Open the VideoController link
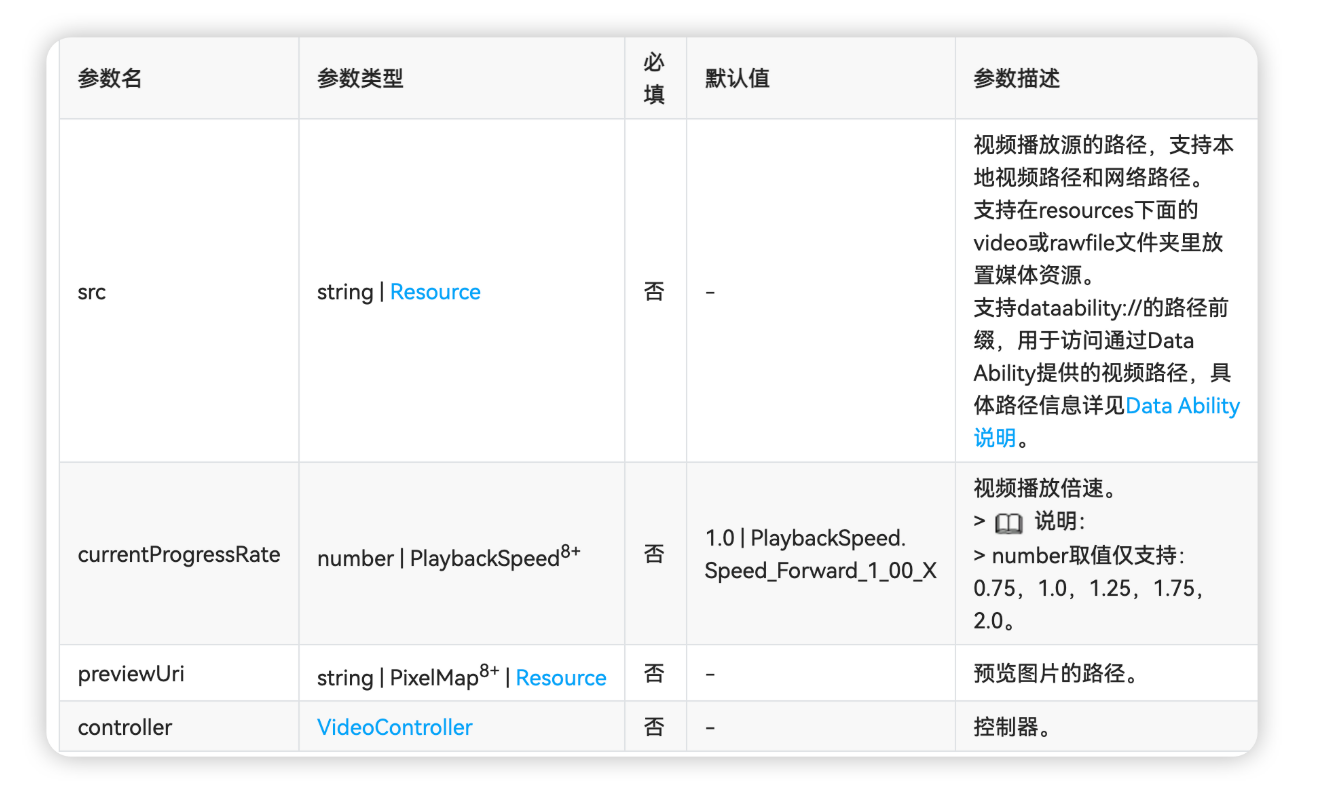Screen dimensions: 1318x804 click(x=395, y=727)
